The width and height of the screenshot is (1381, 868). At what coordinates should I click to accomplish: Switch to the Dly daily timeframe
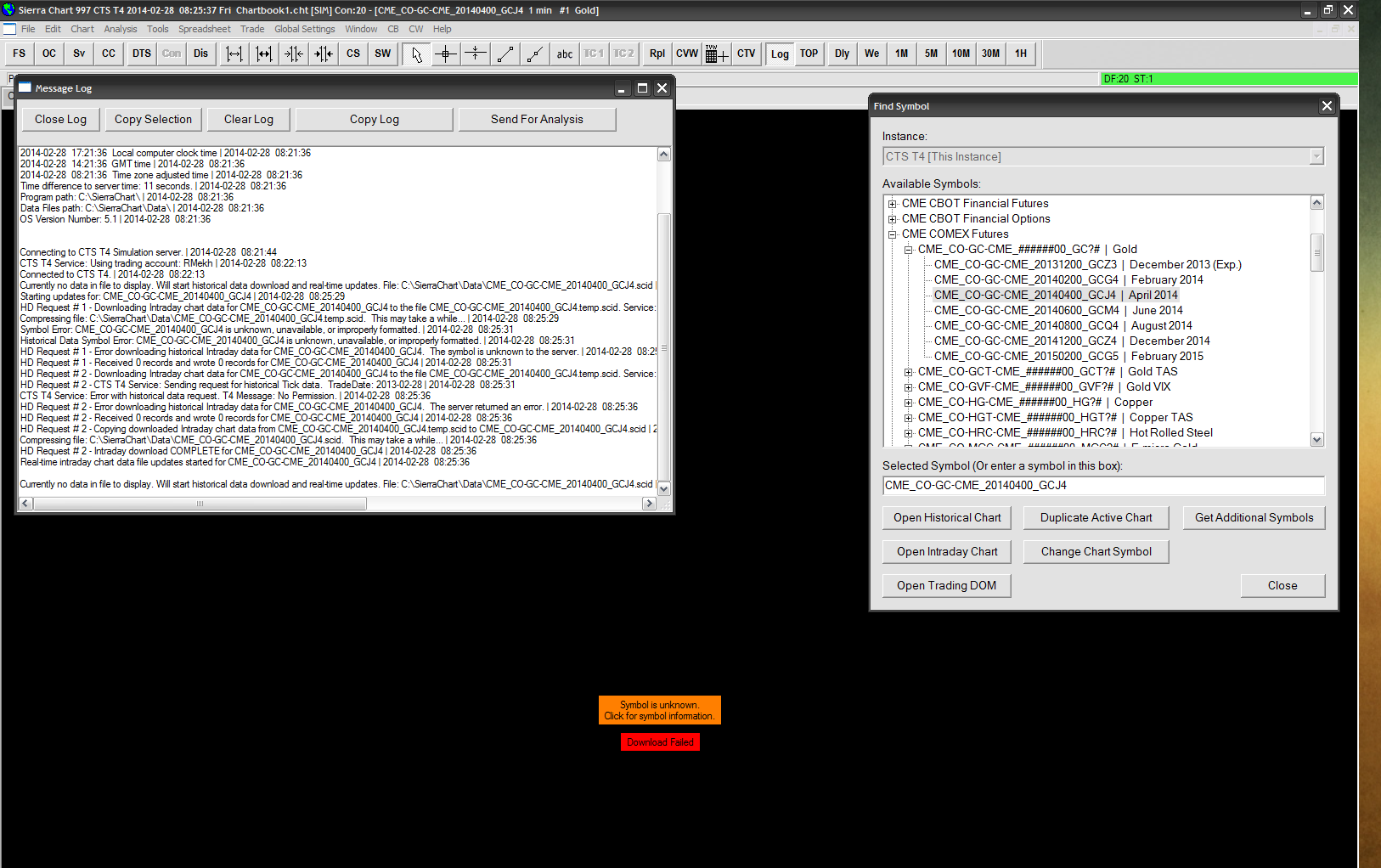[843, 54]
